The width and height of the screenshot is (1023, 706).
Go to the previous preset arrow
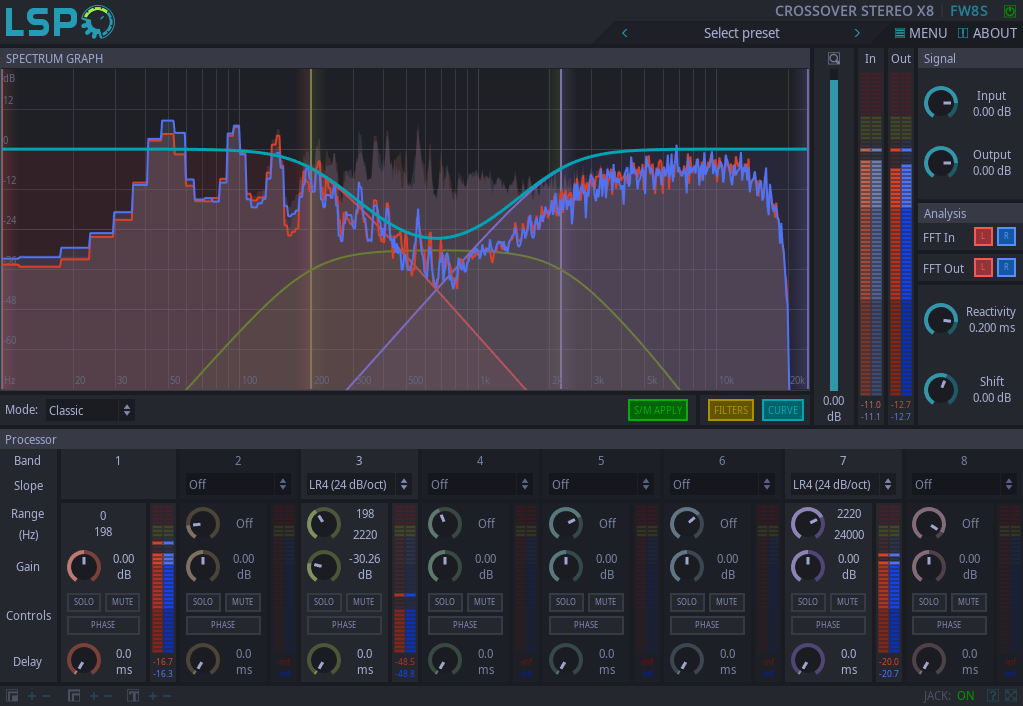[x=625, y=33]
